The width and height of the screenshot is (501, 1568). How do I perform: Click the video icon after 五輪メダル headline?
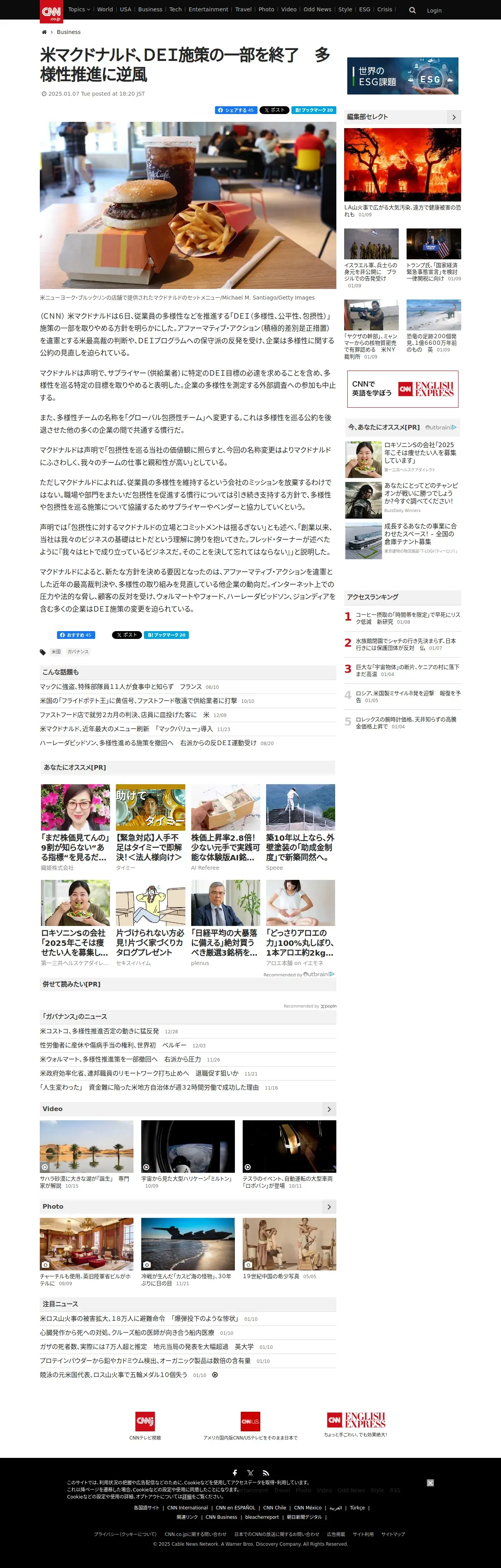[215, 1375]
